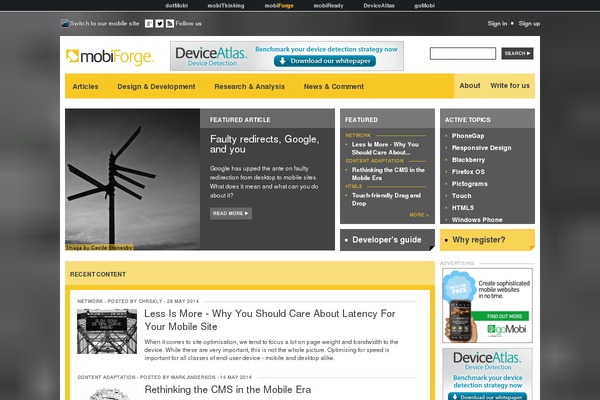600x400 pixels.
Task: Click MORE link in Featured panel
Action: [419, 215]
